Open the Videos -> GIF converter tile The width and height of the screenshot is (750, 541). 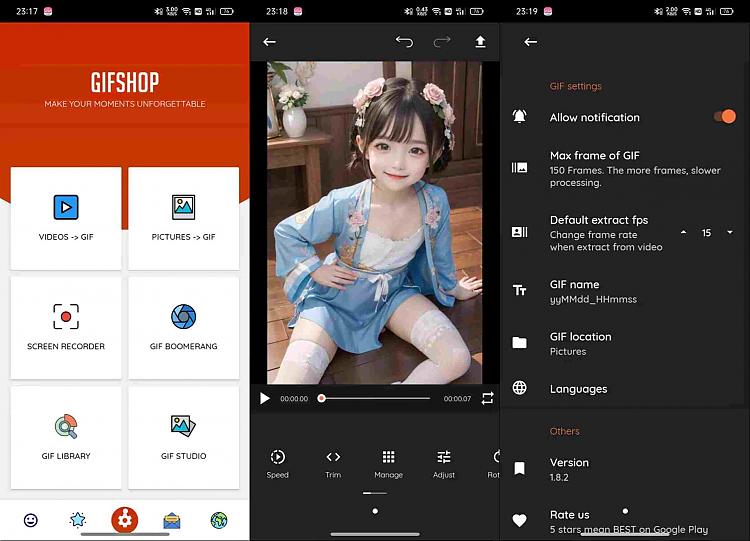66,217
